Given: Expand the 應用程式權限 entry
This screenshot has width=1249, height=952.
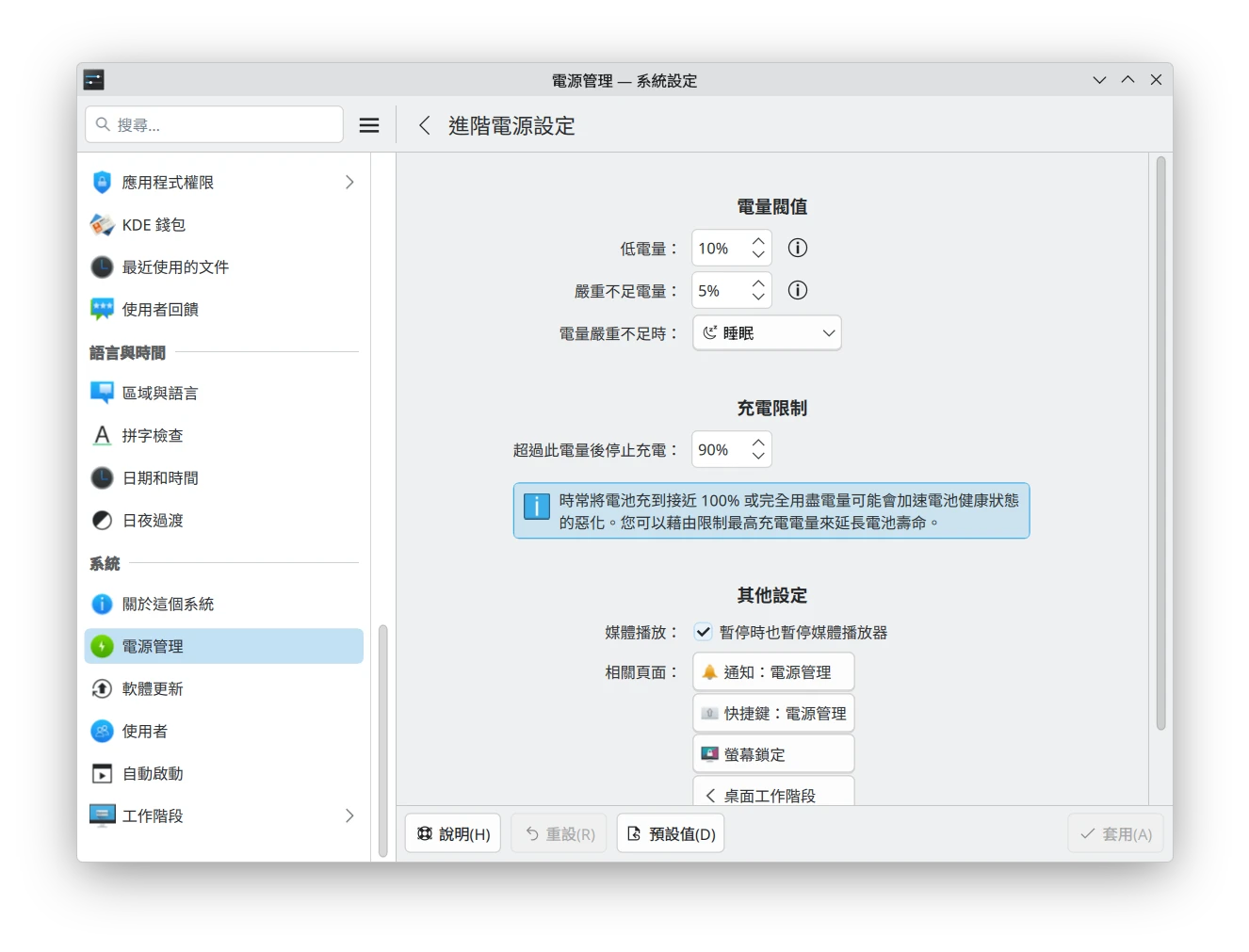Looking at the screenshot, I should [349, 182].
